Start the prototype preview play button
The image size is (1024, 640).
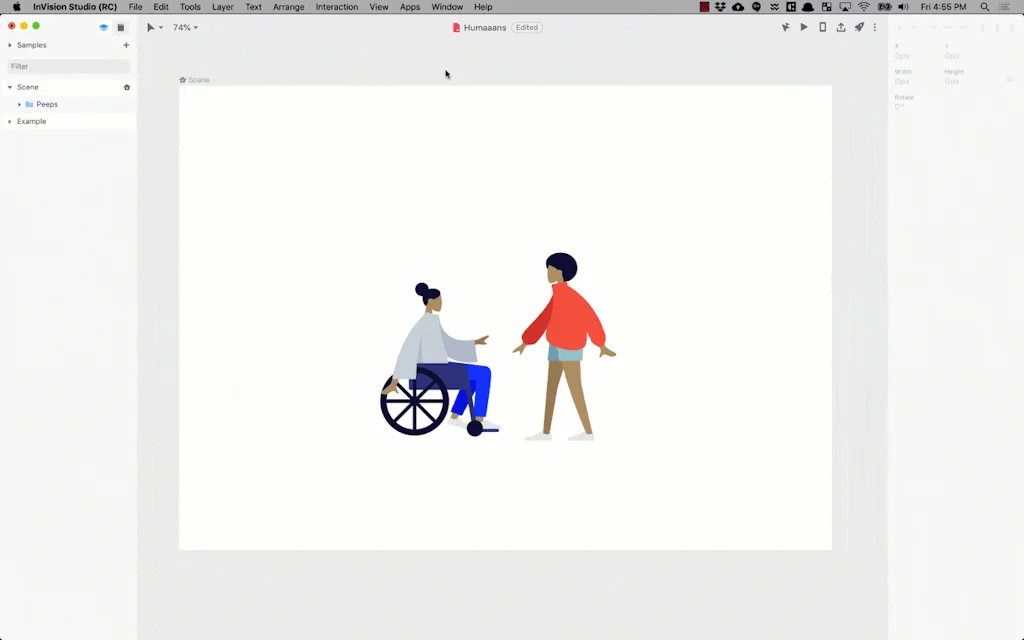tap(804, 27)
